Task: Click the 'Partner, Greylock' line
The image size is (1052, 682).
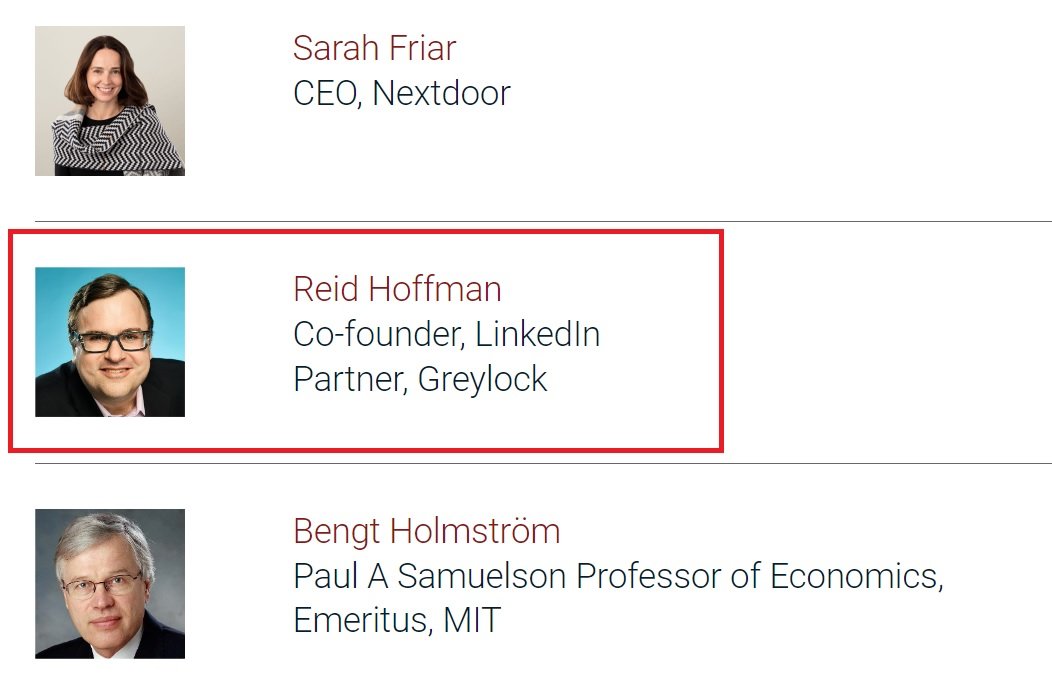Action: point(420,379)
